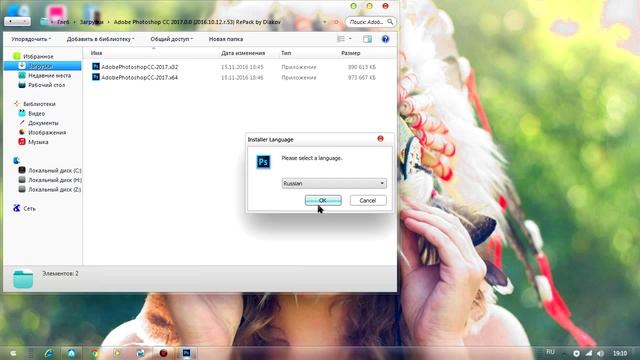Click the Музыка red music icon
Image resolution: width=640 pixels, height=360 pixels.
(x=22, y=142)
